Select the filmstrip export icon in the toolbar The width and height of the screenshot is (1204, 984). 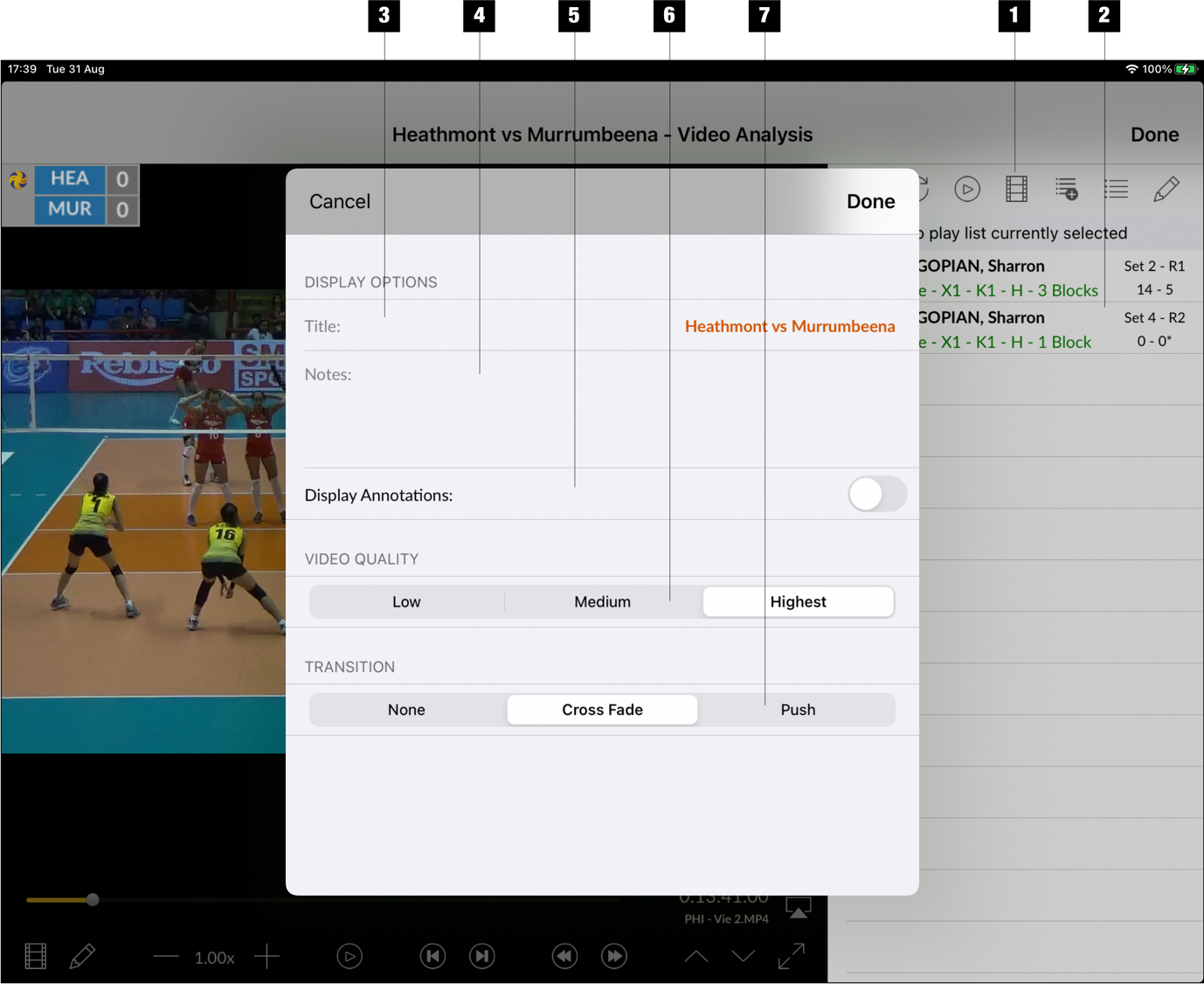[x=1015, y=189]
